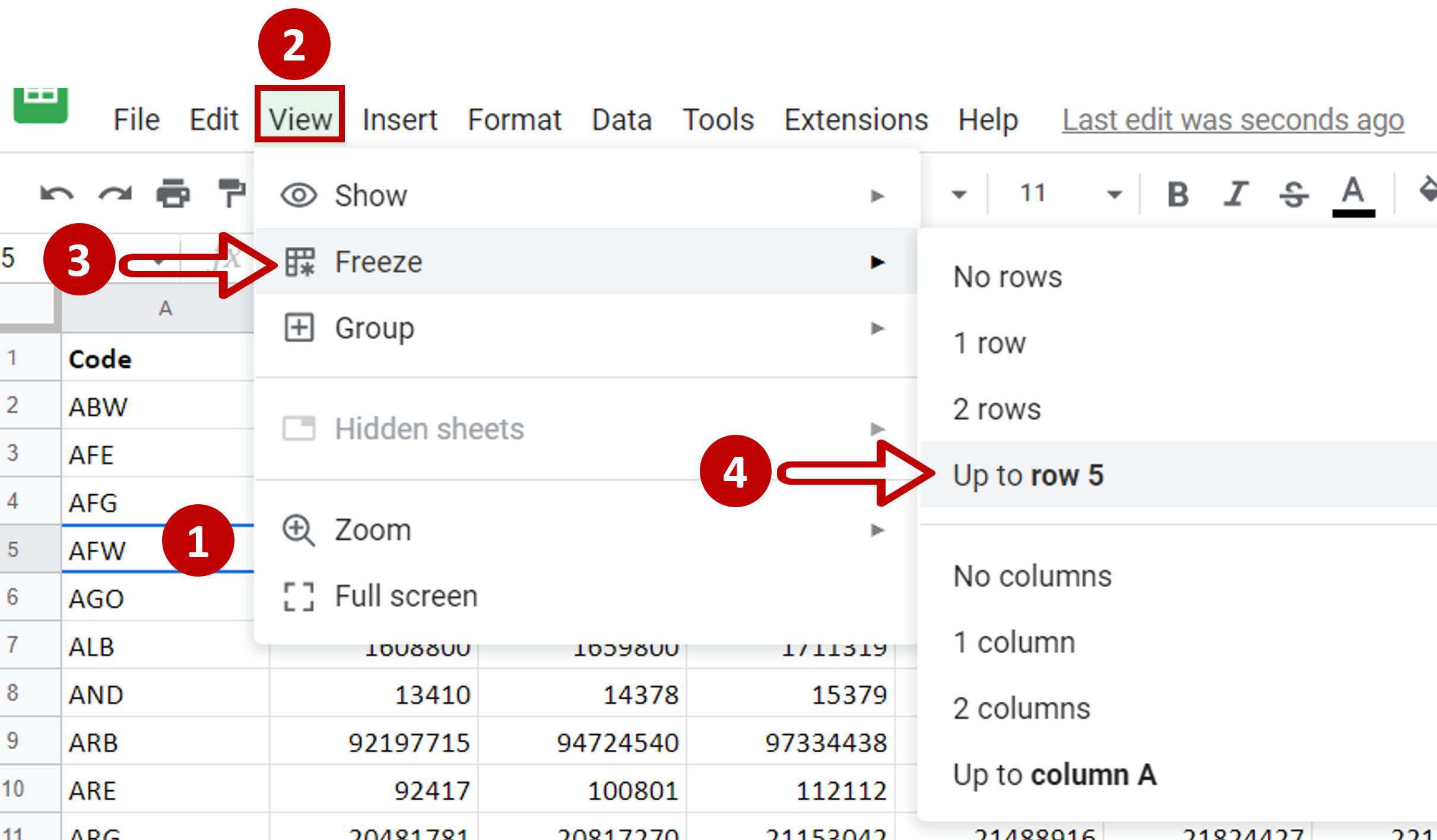Select row 5 header
The image size is (1437, 840).
(x=30, y=549)
